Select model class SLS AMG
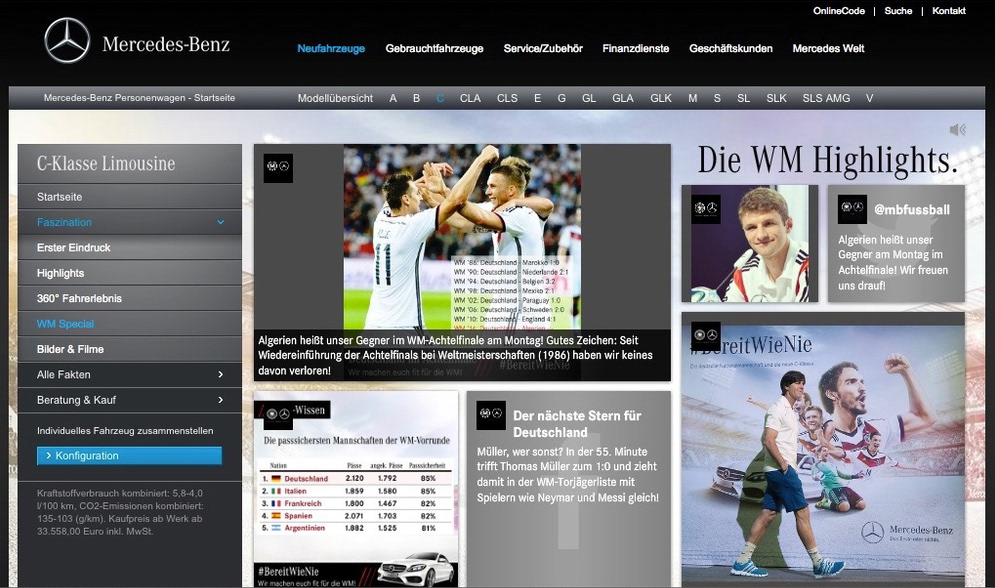This screenshot has height=588, width=995. click(x=826, y=98)
